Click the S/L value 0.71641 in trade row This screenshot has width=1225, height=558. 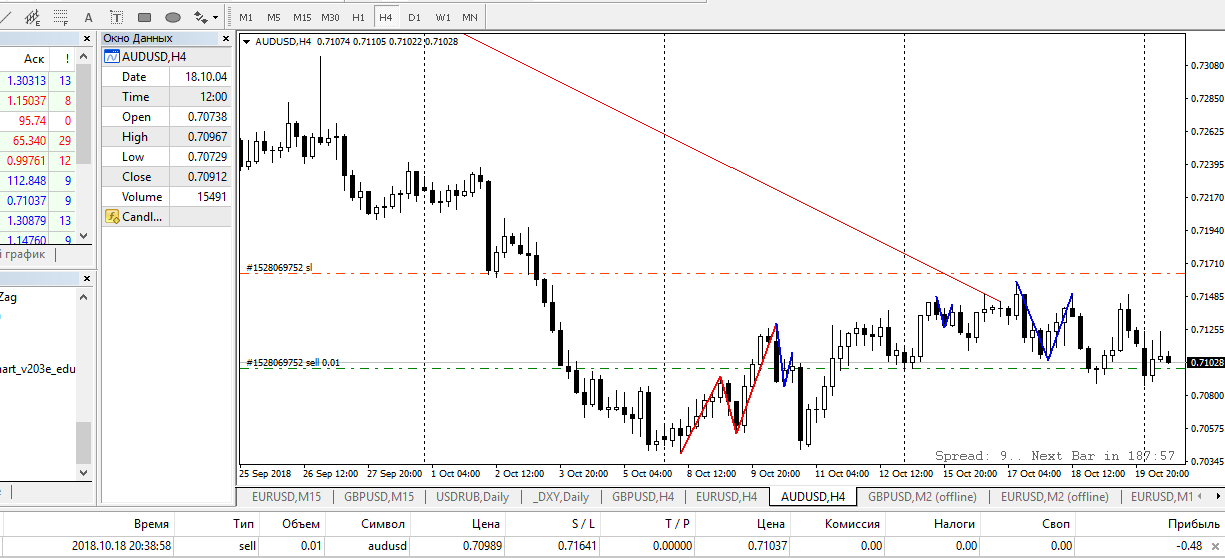pyautogui.click(x=576, y=546)
